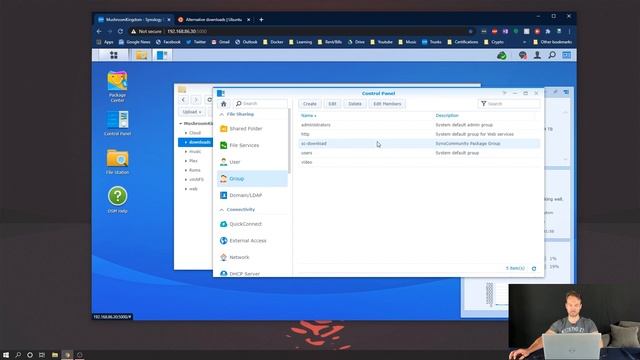Select the downloads folder in File Station
This screenshot has width=640, height=360.
coord(196,142)
